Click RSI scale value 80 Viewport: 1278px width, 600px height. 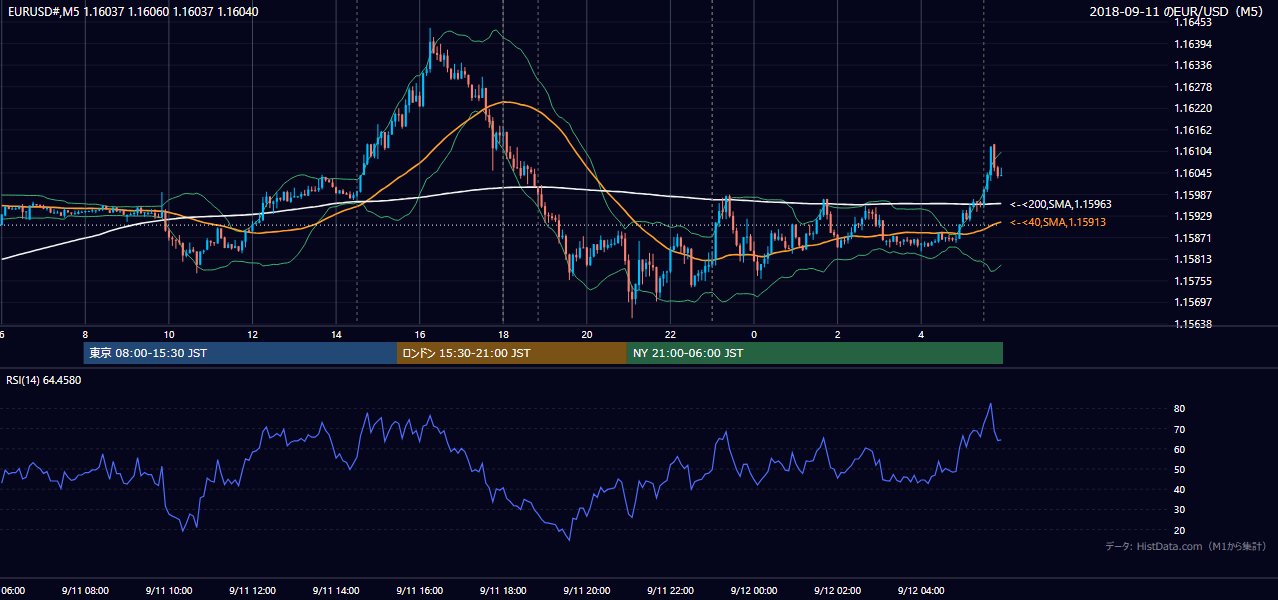(1179, 409)
